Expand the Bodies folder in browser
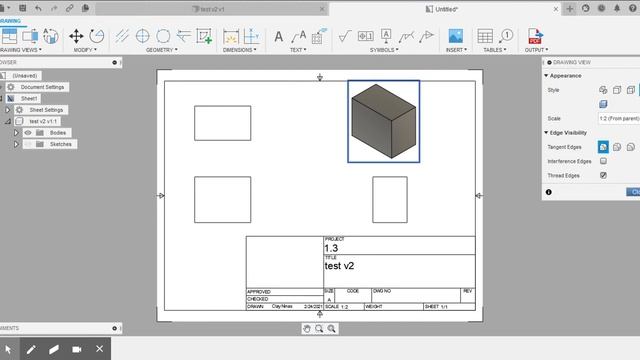The image size is (640, 360). tap(16, 133)
